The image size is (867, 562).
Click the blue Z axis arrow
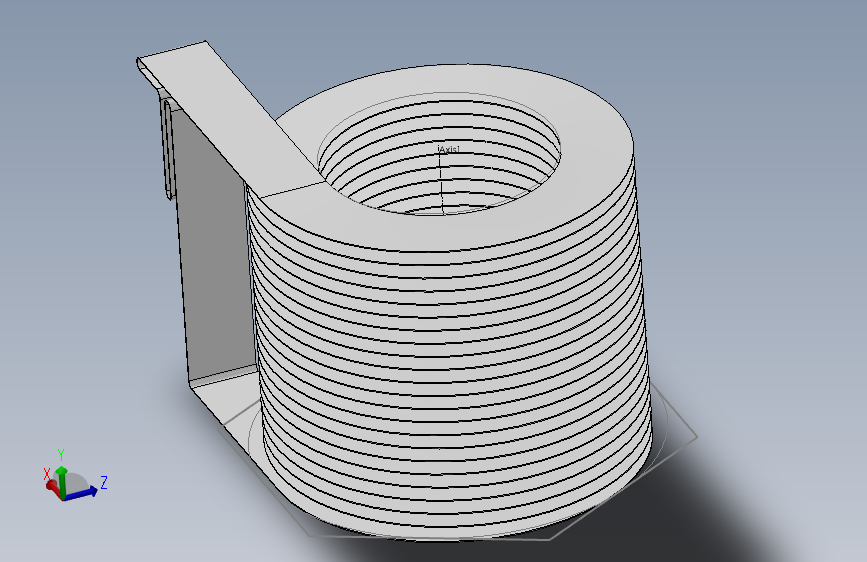82,492
